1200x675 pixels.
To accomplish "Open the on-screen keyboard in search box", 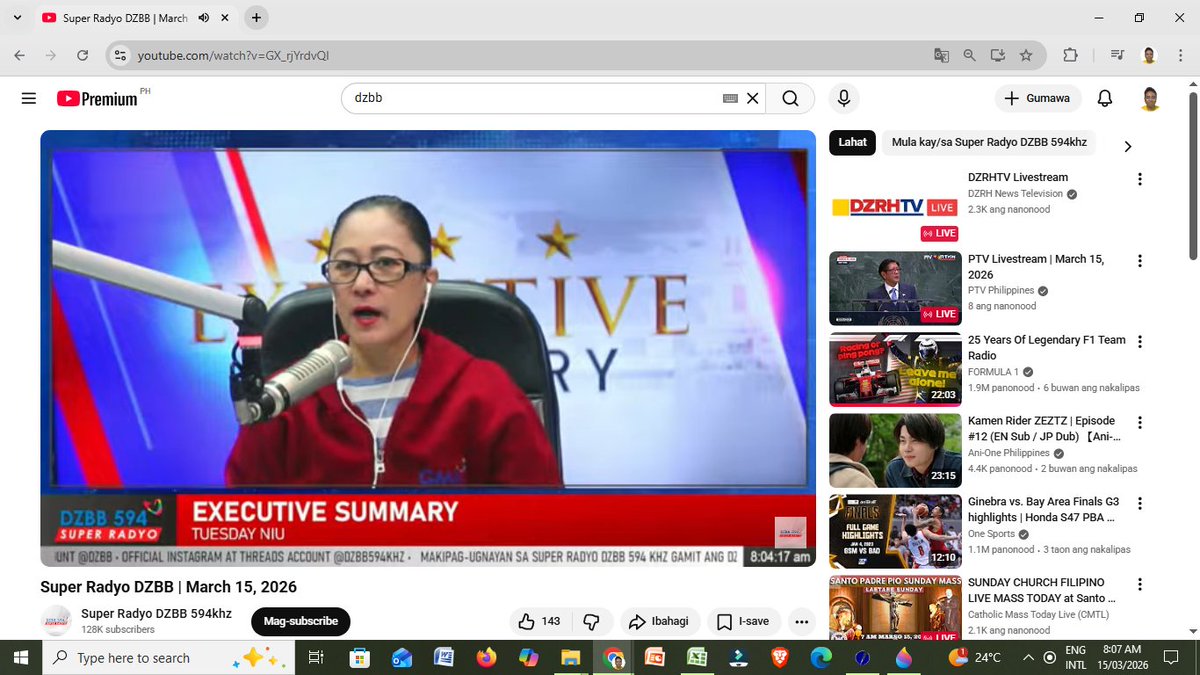I will [730, 98].
